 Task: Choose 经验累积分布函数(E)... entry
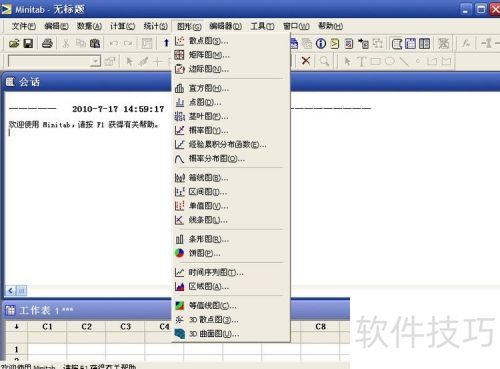pyautogui.click(x=231, y=145)
